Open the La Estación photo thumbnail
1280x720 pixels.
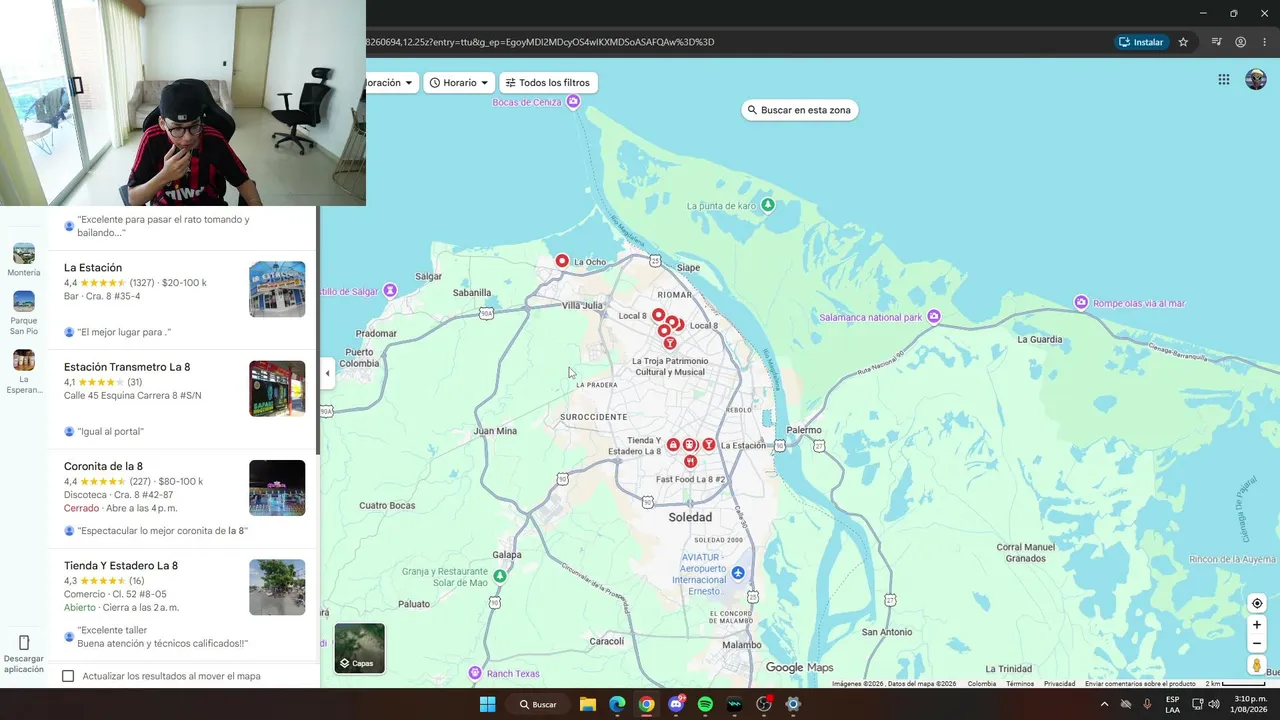(x=277, y=289)
